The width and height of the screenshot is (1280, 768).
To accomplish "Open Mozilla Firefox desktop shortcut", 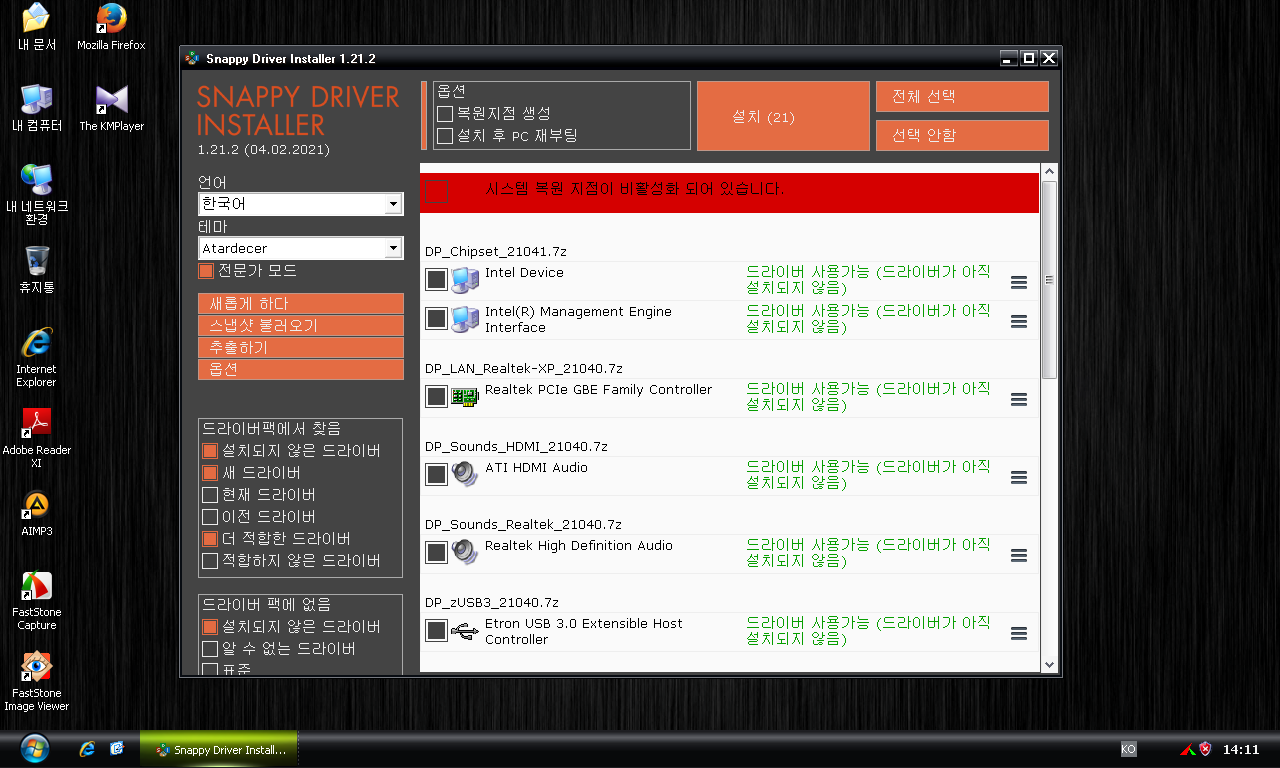I will 111,27.
